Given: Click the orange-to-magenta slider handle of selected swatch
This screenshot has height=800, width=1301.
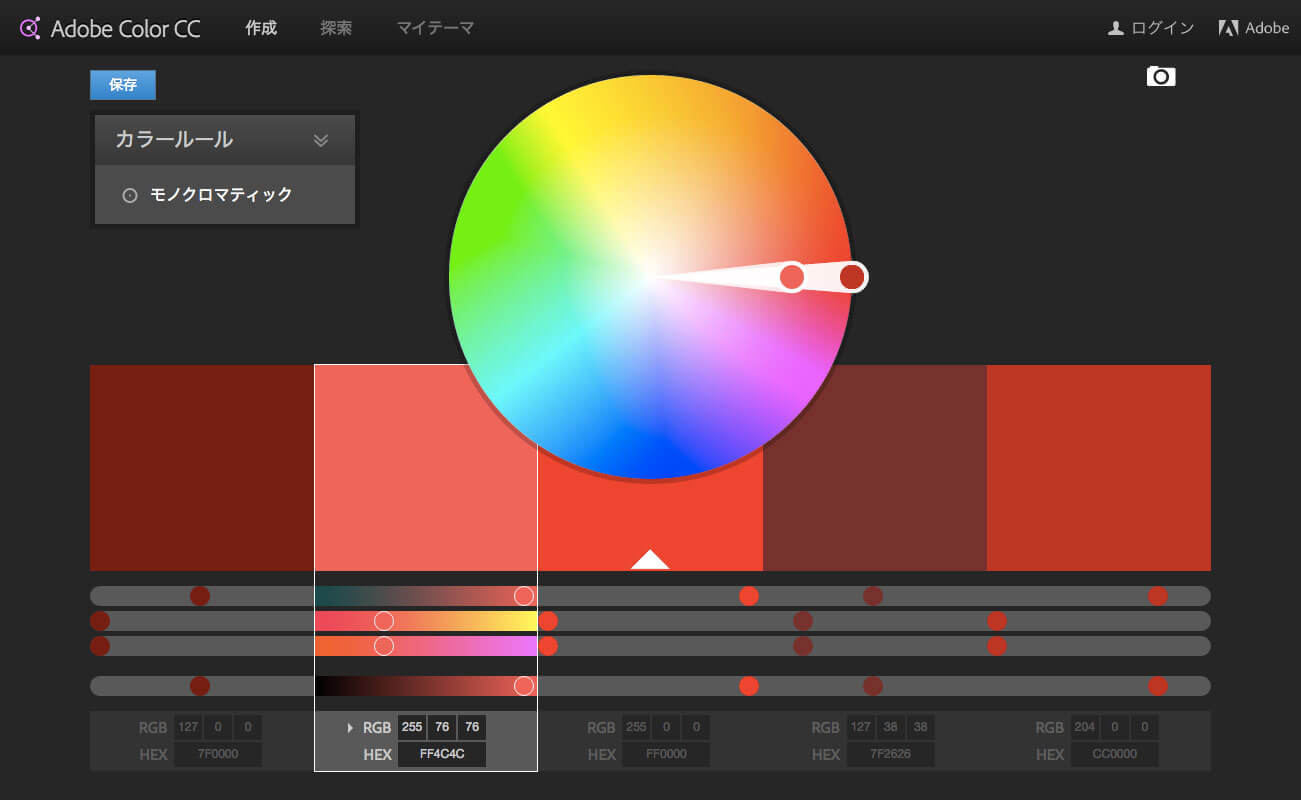Looking at the screenshot, I should [x=384, y=646].
